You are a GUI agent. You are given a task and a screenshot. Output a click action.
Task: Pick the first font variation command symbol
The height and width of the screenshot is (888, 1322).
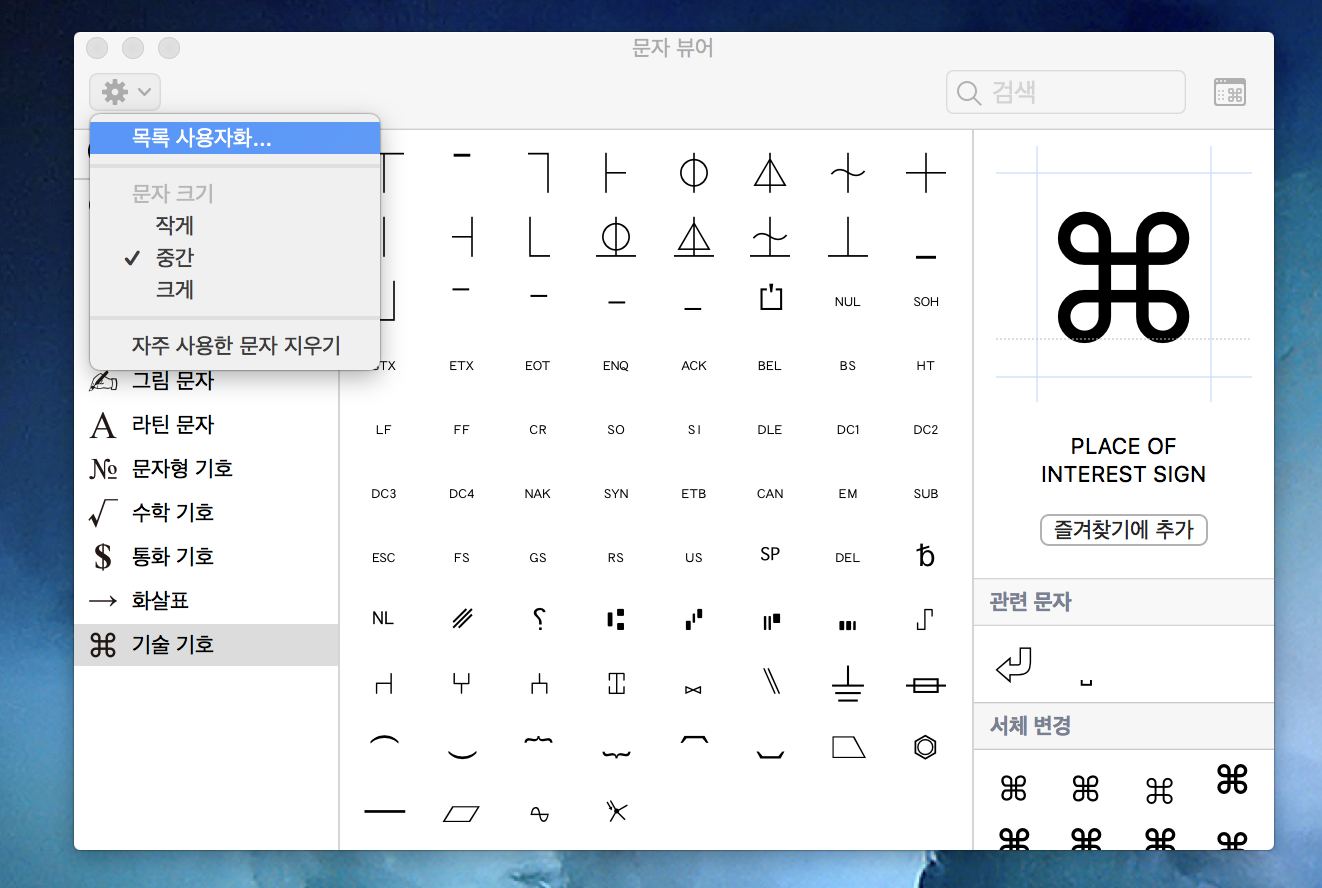[1013, 790]
